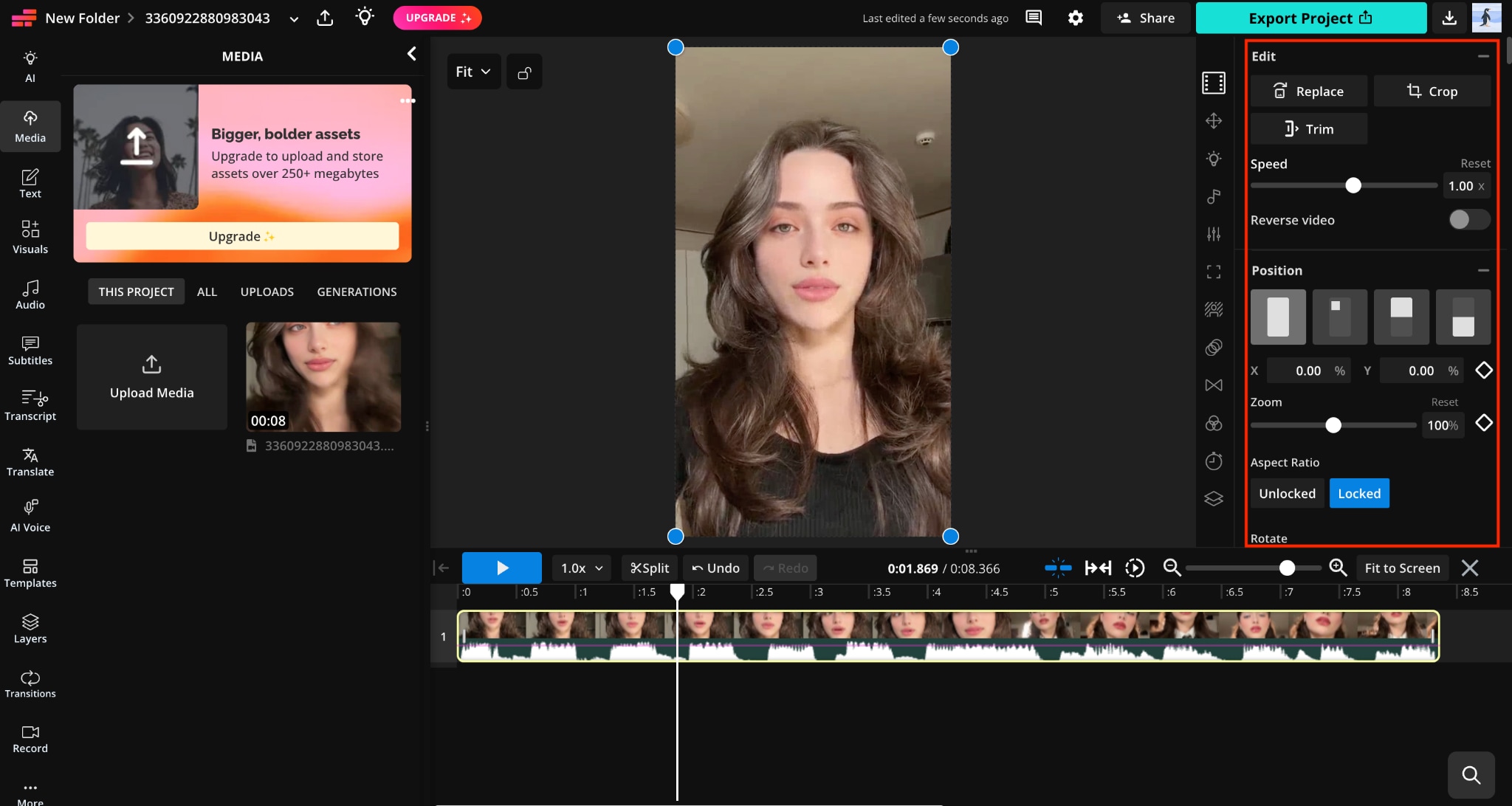The height and width of the screenshot is (806, 1512).
Task: Click the upload arrow icon in top bar
Action: (325, 18)
